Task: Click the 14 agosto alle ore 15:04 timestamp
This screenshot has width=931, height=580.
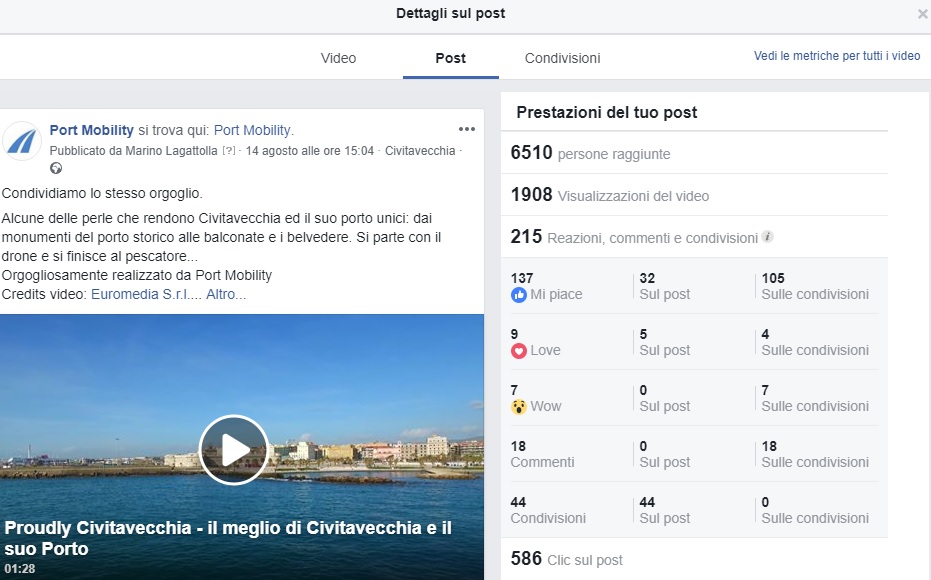Action: coord(310,151)
